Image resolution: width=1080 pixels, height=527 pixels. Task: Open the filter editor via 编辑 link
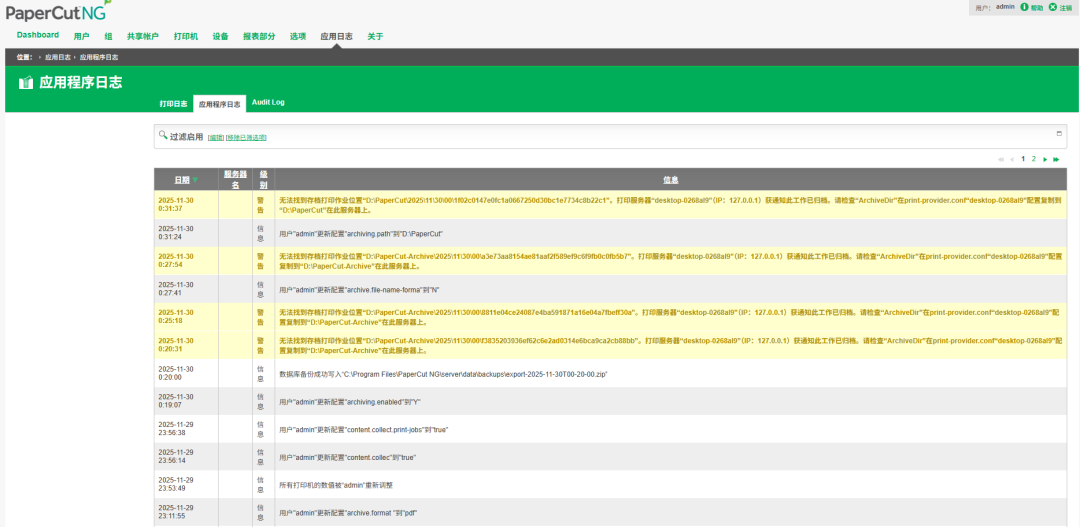(215, 137)
